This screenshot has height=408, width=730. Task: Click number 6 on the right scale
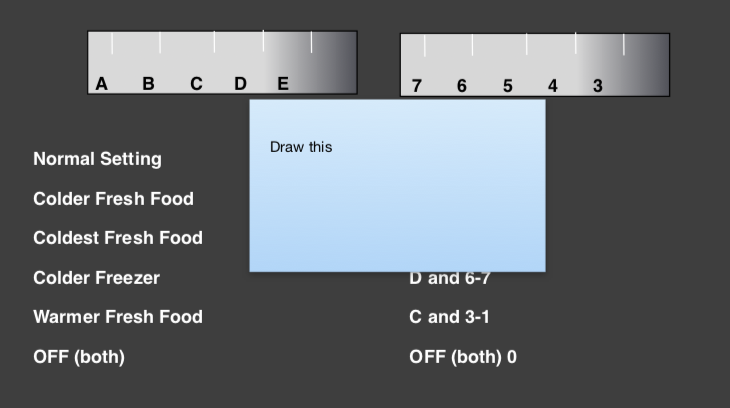pos(461,86)
